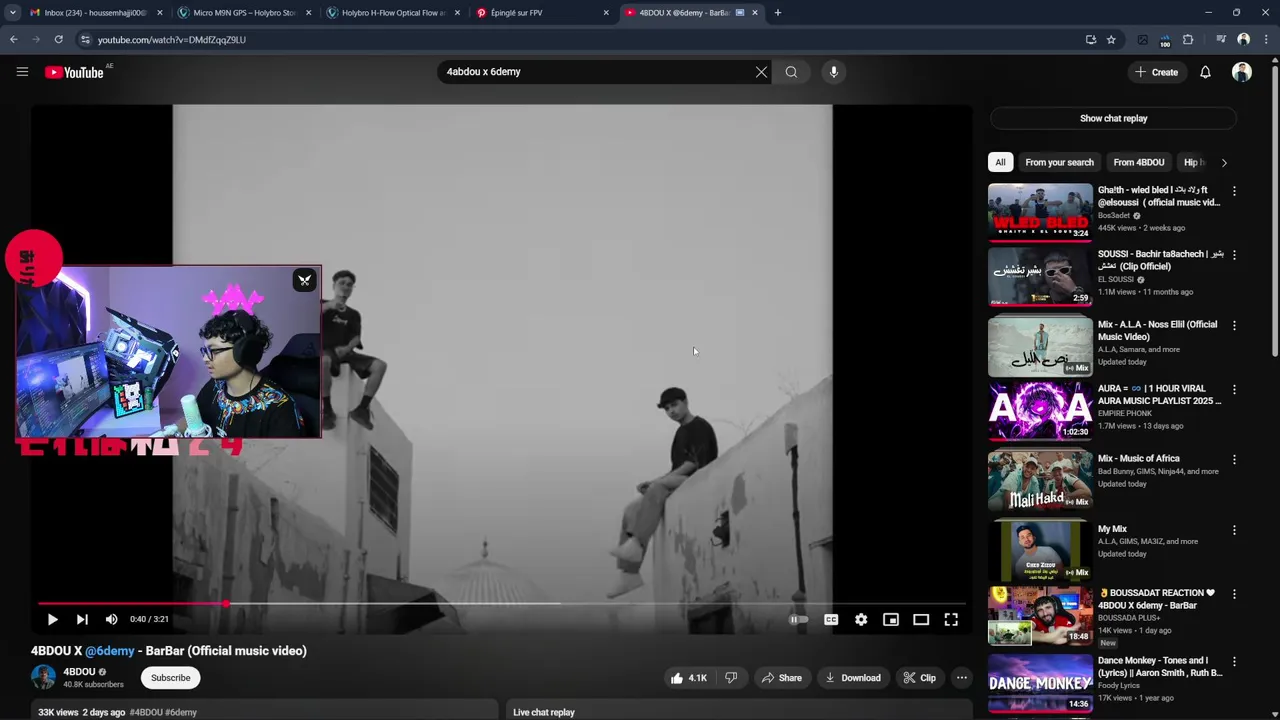Open the YouTube guide hamburger menu
Screen dimensions: 1280x720
pyautogui.click(x=22, y=72)
